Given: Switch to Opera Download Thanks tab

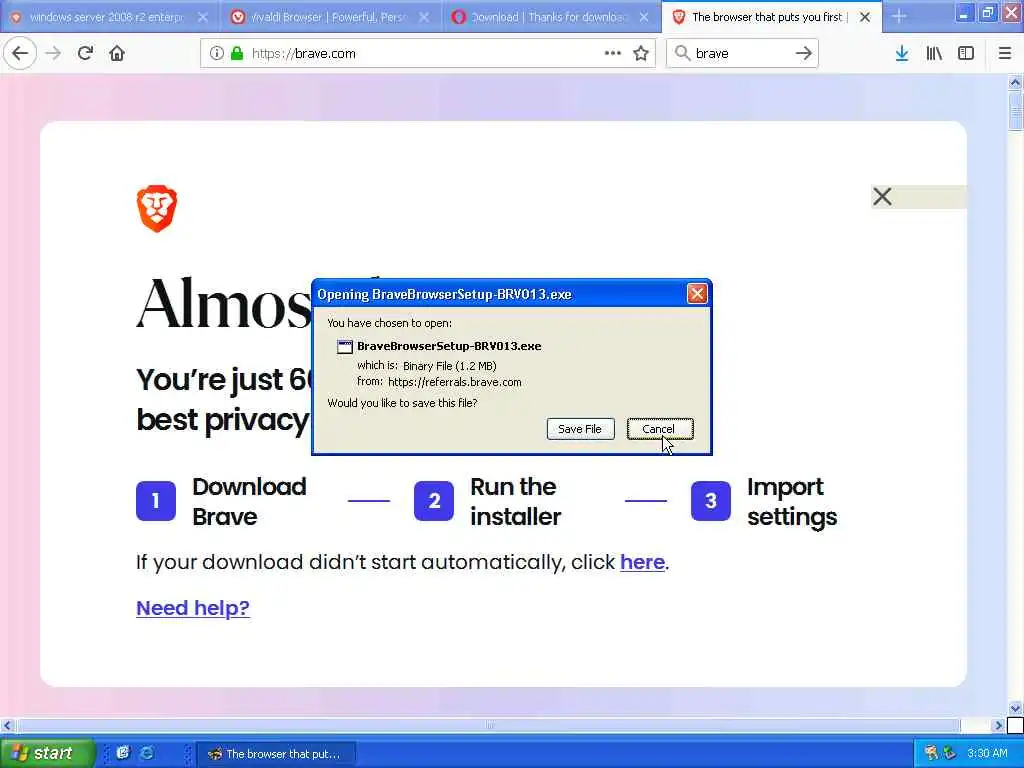Looking at the screenshot, I should pyautogui.click(x=547, y=17).
